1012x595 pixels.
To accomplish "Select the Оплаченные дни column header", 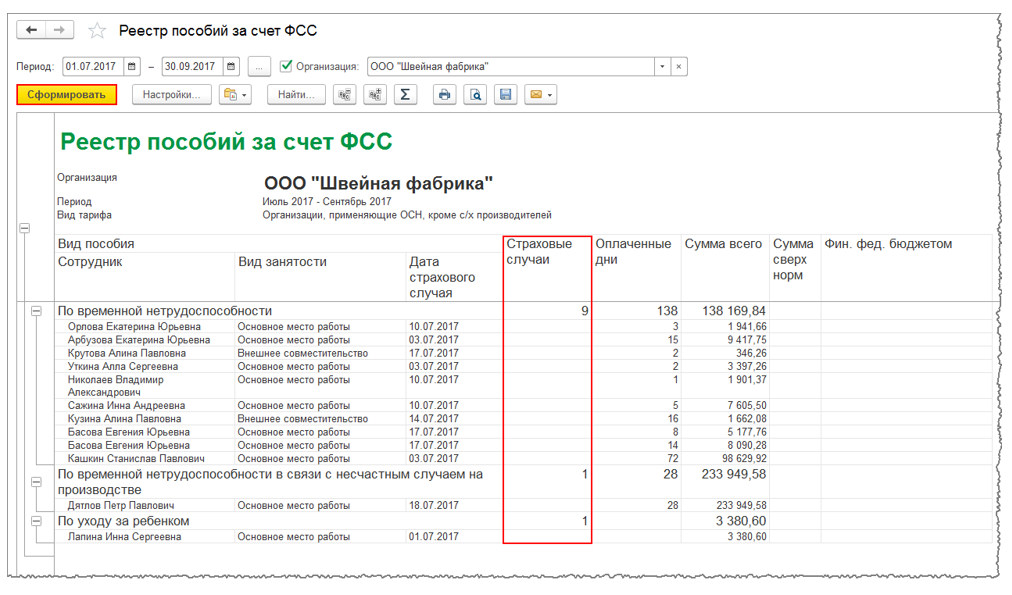I will pyautogui.click(x=636, y=268).
